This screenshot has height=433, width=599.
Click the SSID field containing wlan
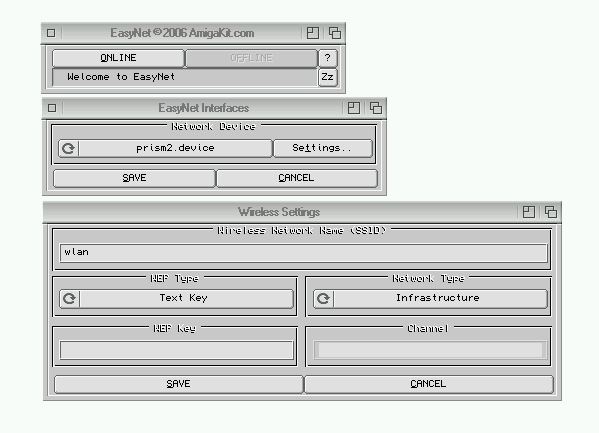point(304,253)
